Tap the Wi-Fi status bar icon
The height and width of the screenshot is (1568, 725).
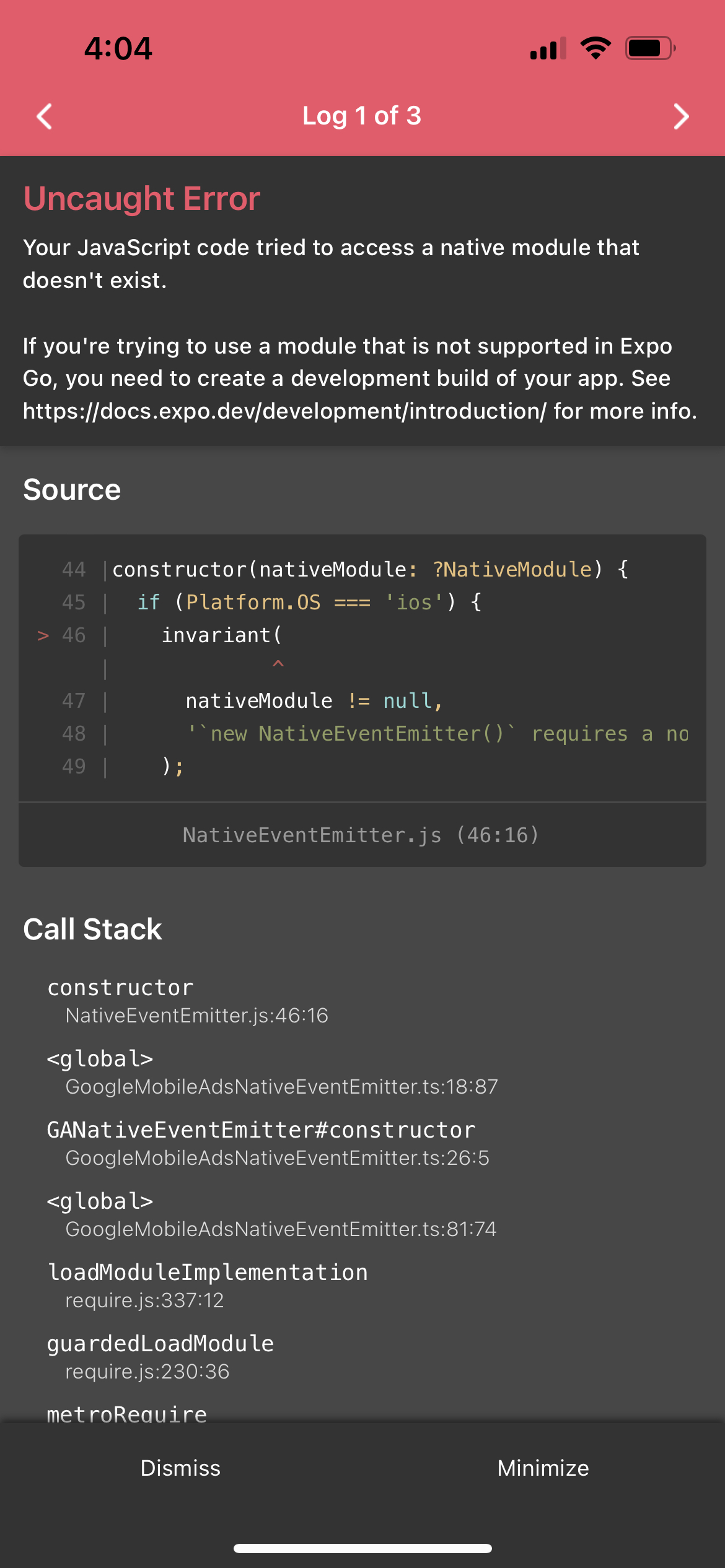(595, 48)
